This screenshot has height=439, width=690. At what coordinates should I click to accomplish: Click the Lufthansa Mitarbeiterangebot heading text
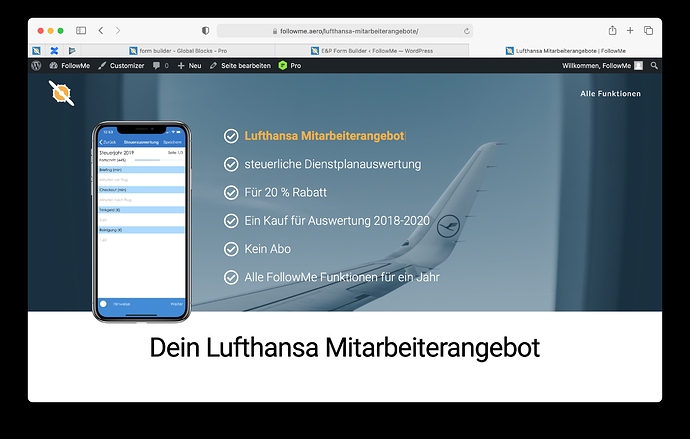click(324, 135)
